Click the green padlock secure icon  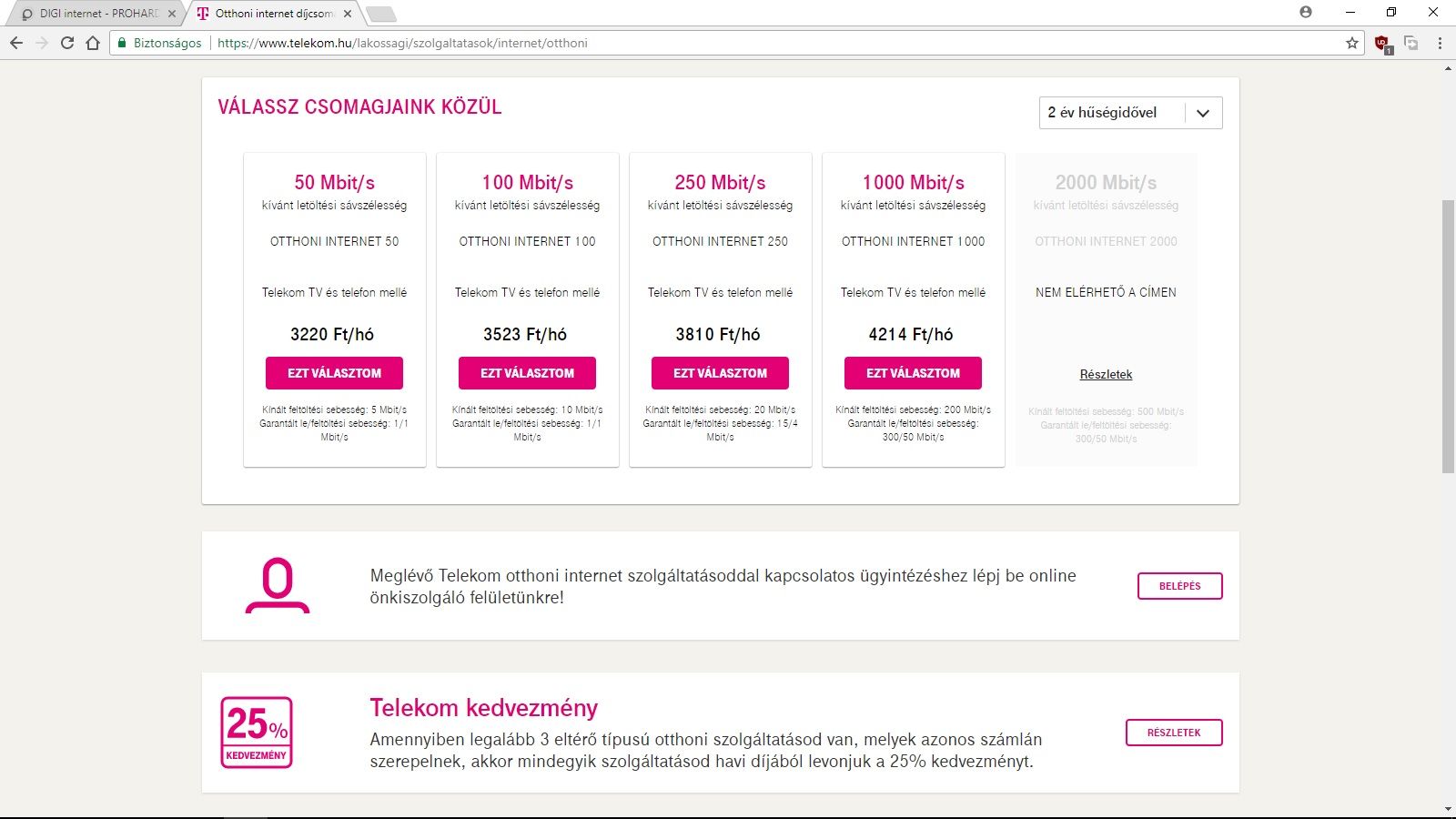click(x=122, y=43)
